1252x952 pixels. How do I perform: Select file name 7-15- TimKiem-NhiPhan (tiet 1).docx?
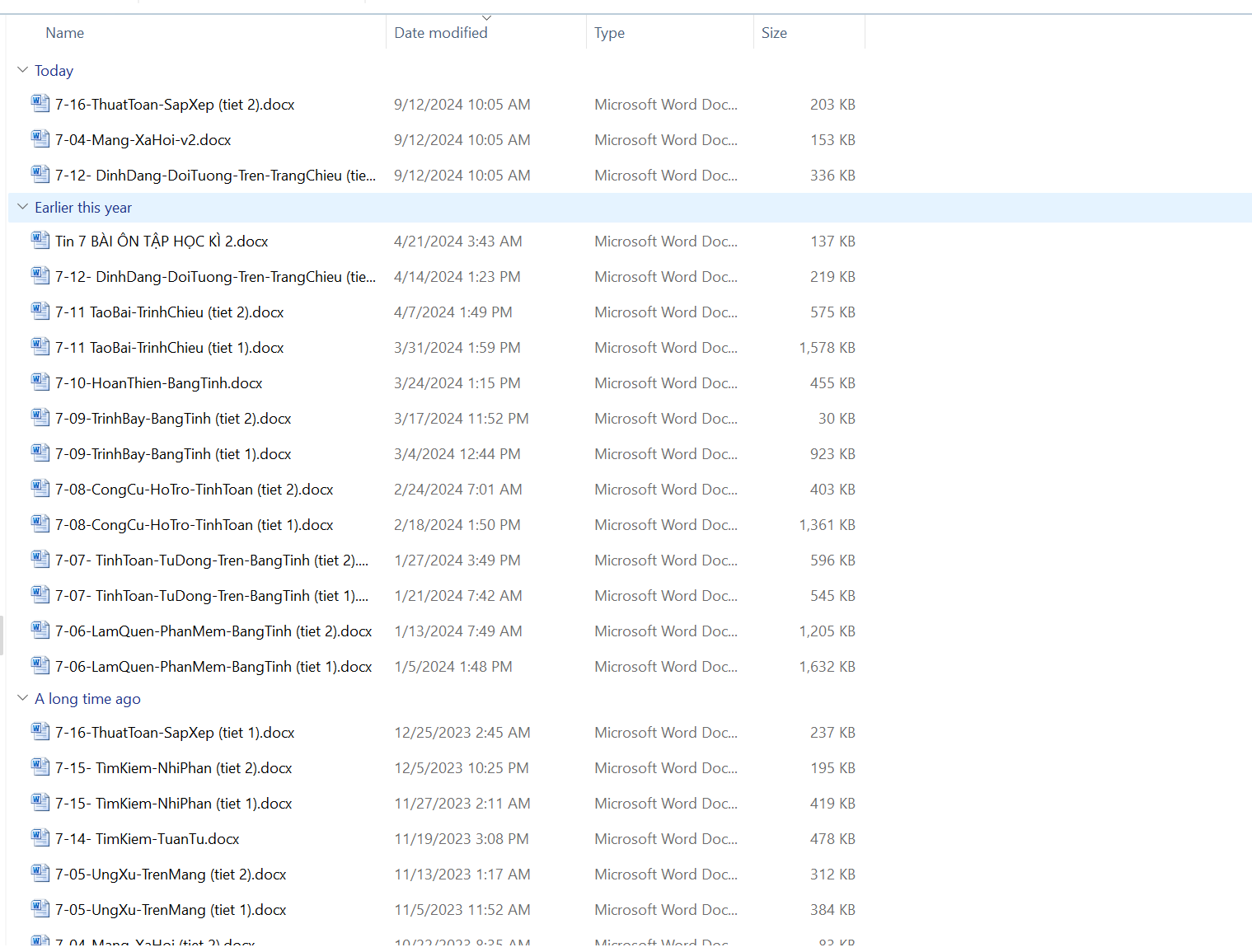pos(174,804)
